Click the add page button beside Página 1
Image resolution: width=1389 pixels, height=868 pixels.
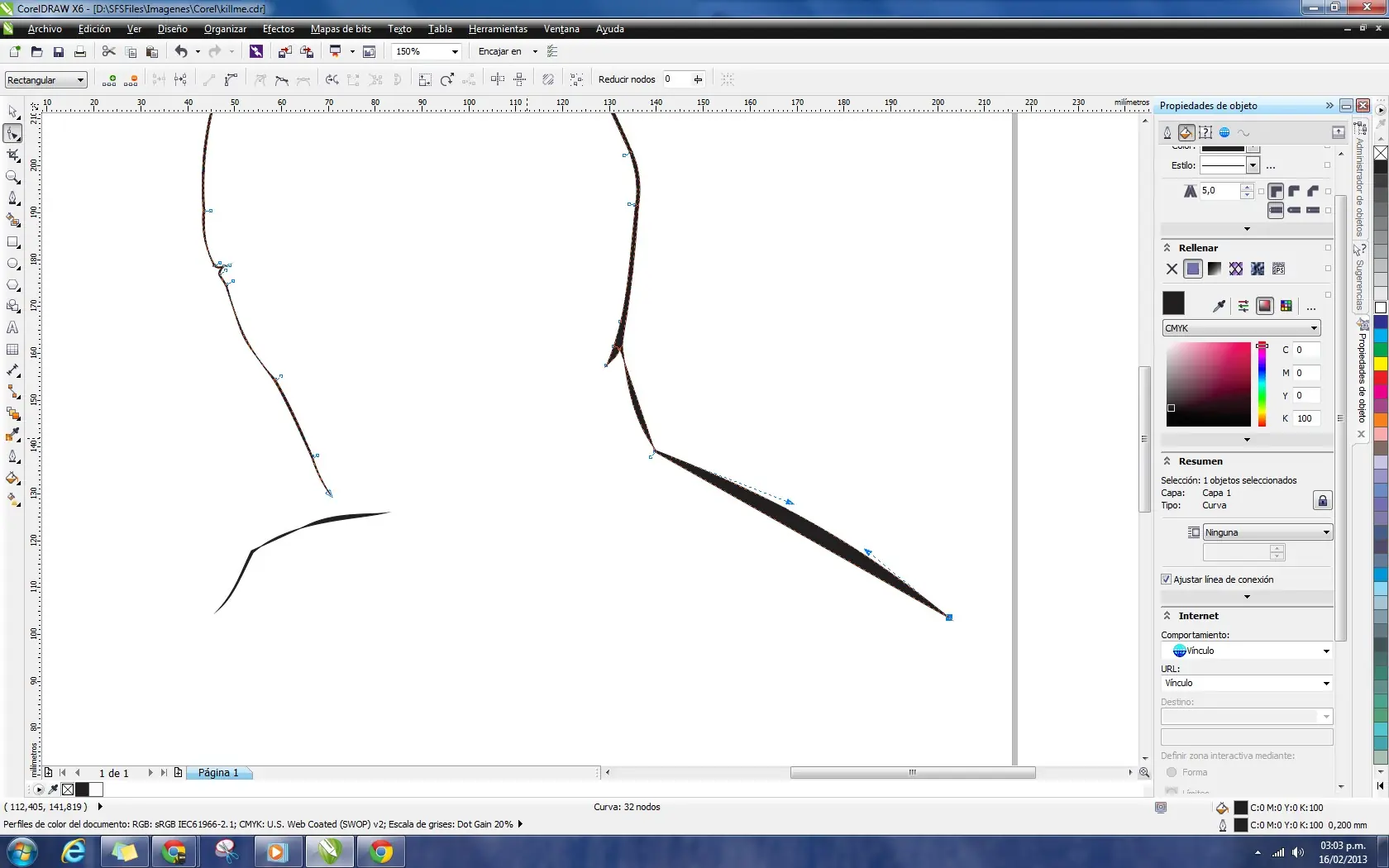point(178,773)
